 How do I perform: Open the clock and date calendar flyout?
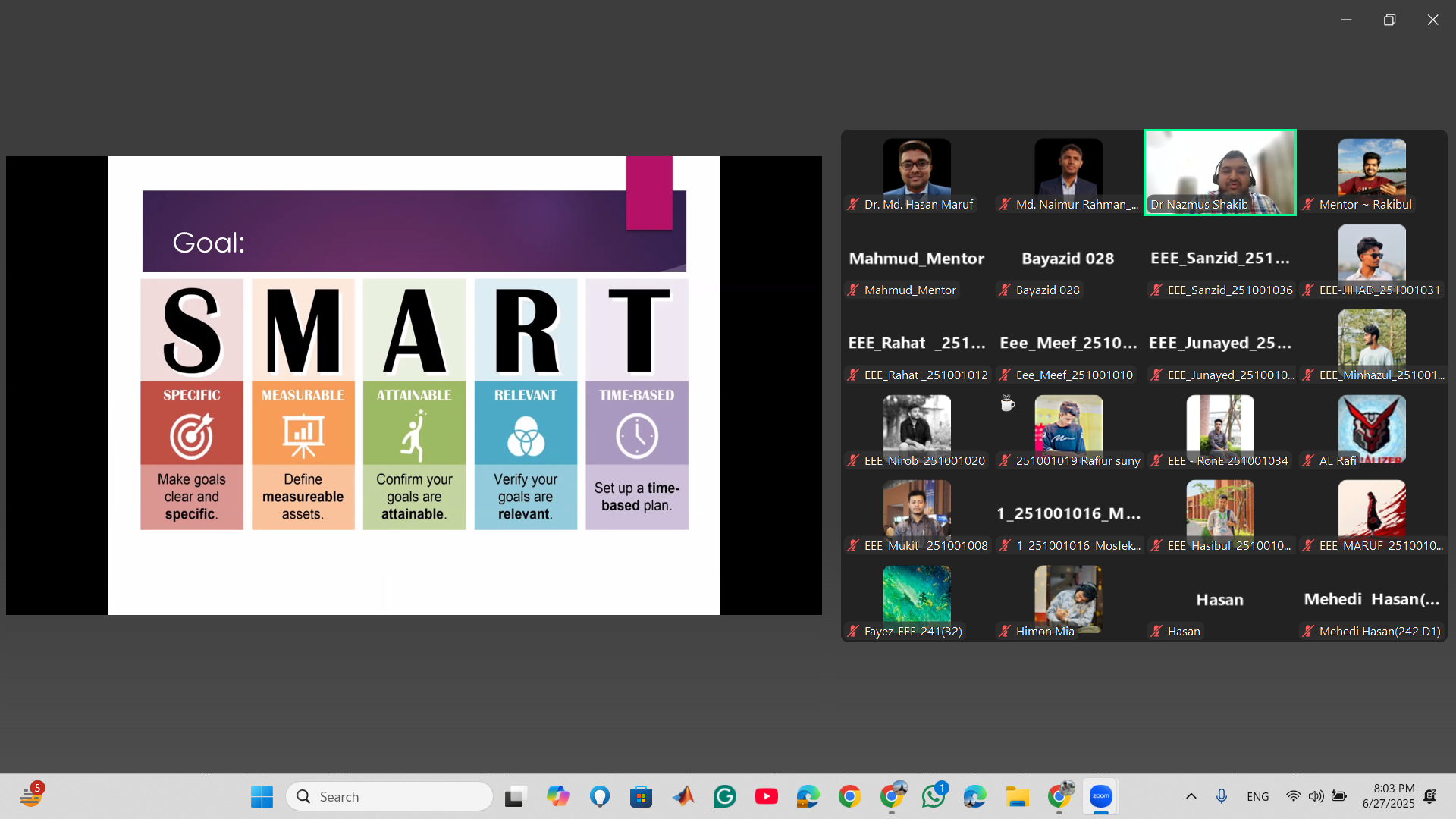coord(1388,796)
